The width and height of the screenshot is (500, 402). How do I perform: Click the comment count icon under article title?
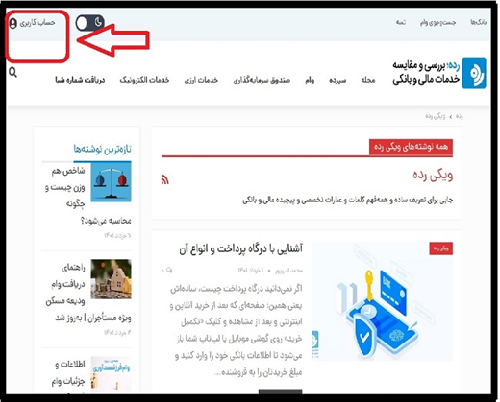[168, 270]
